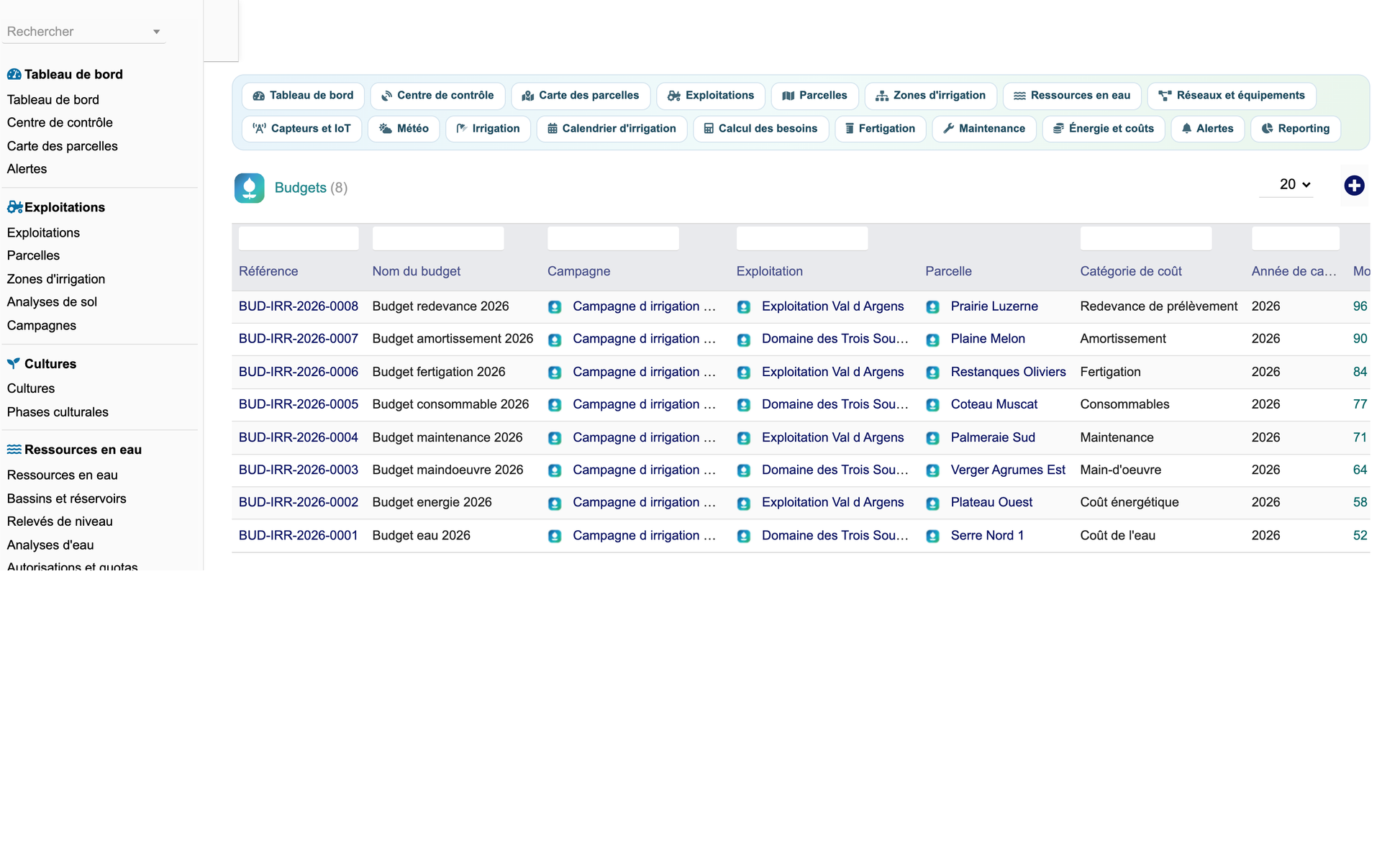Open Bassins et réservoirs in sidebar

click(67, 498)
